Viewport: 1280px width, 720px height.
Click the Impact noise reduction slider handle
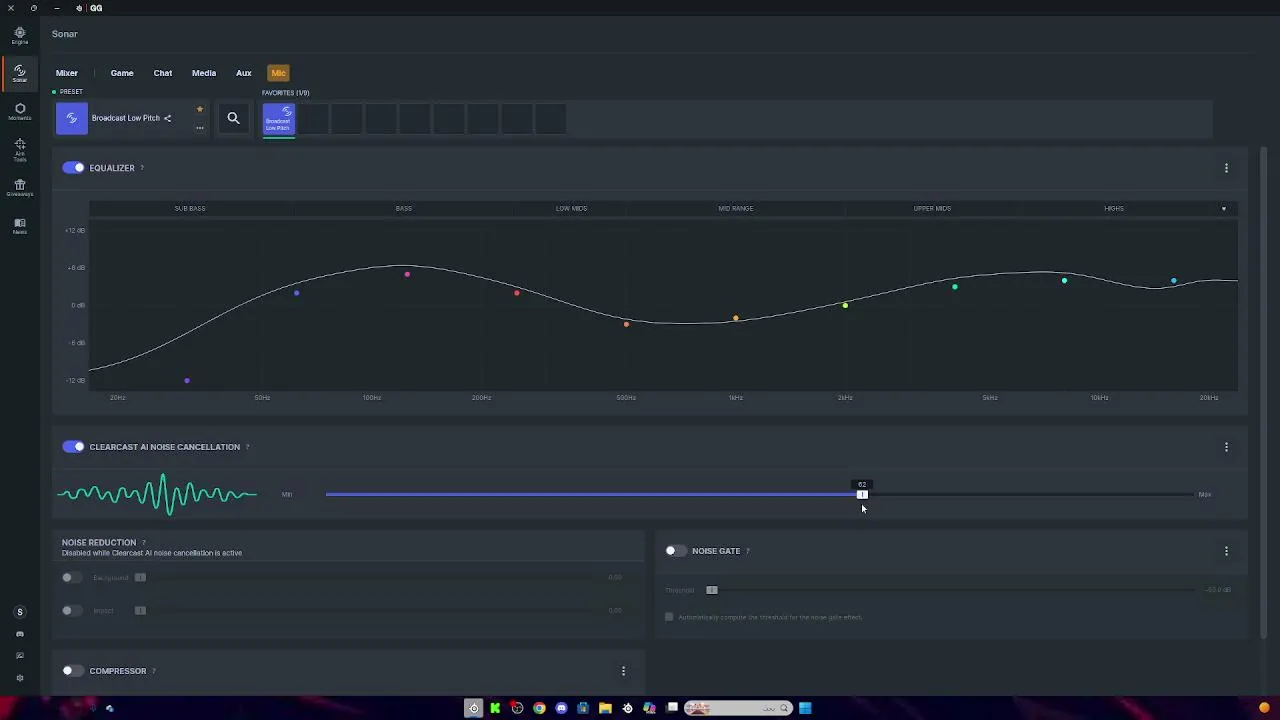[x=140, y=611]
